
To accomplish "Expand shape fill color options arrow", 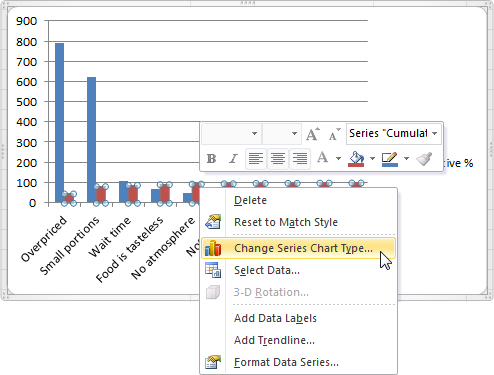I will (372, 158).
